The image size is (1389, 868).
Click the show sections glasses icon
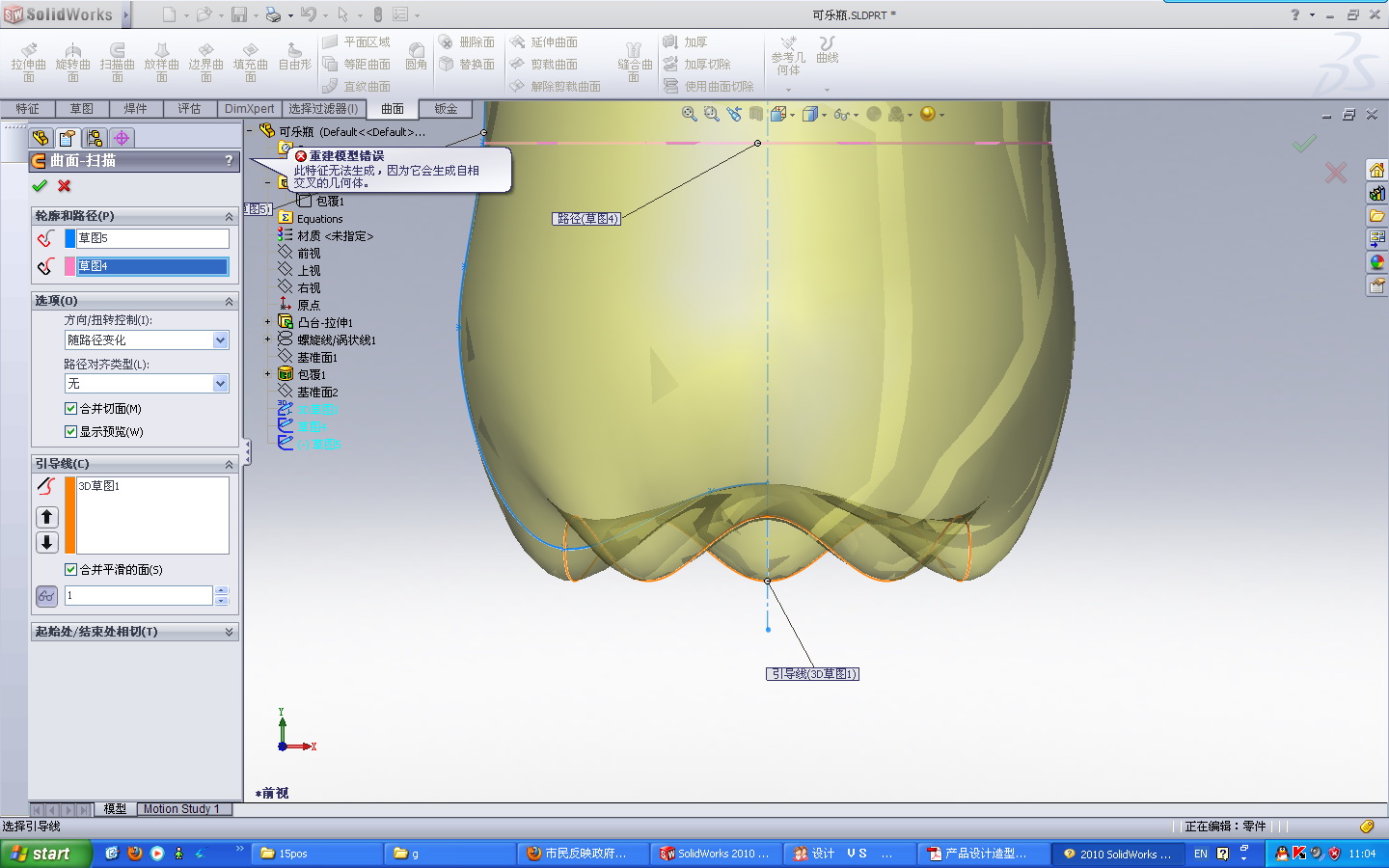pos(46,596)
